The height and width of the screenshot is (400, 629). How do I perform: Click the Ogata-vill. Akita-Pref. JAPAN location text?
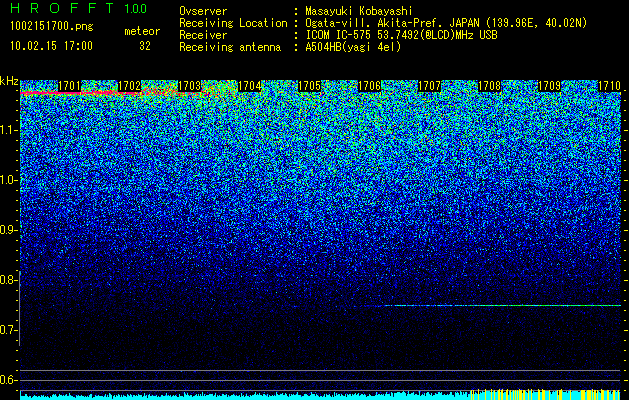click(446, 23)
